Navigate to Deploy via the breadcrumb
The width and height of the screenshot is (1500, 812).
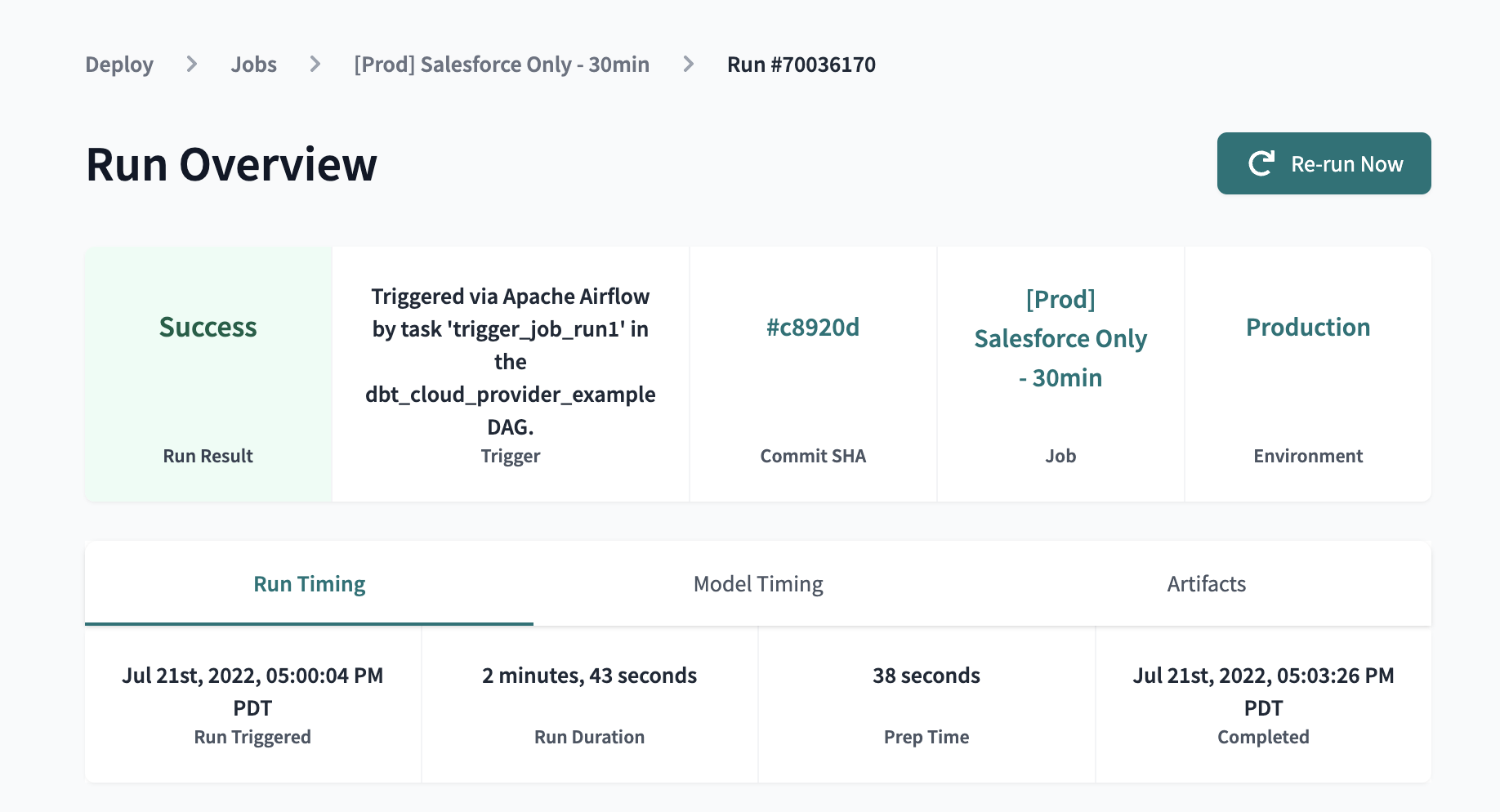pyautogui.click(x=119, y=64)
